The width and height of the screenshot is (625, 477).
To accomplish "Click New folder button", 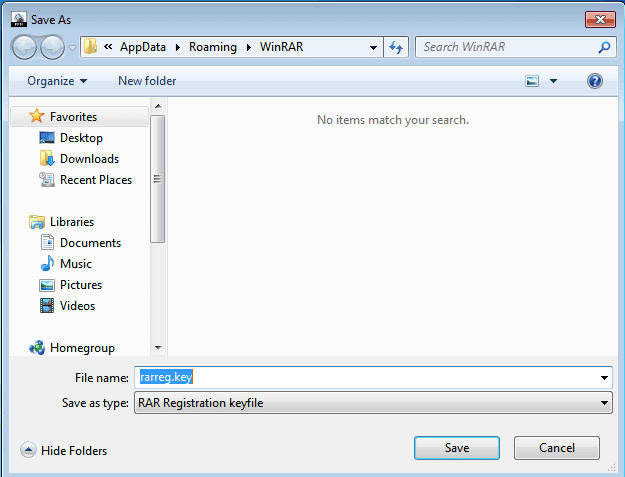I will coord(147,81).
